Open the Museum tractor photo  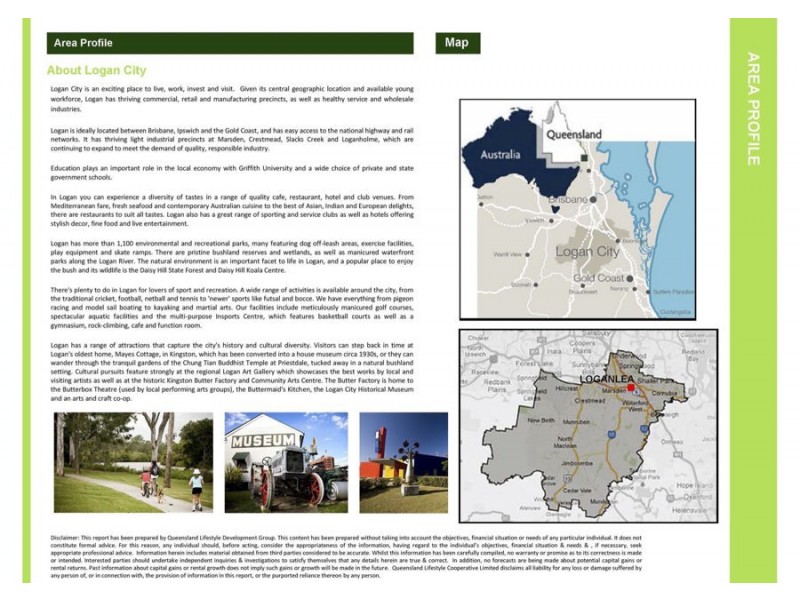[x=286, y=462]
